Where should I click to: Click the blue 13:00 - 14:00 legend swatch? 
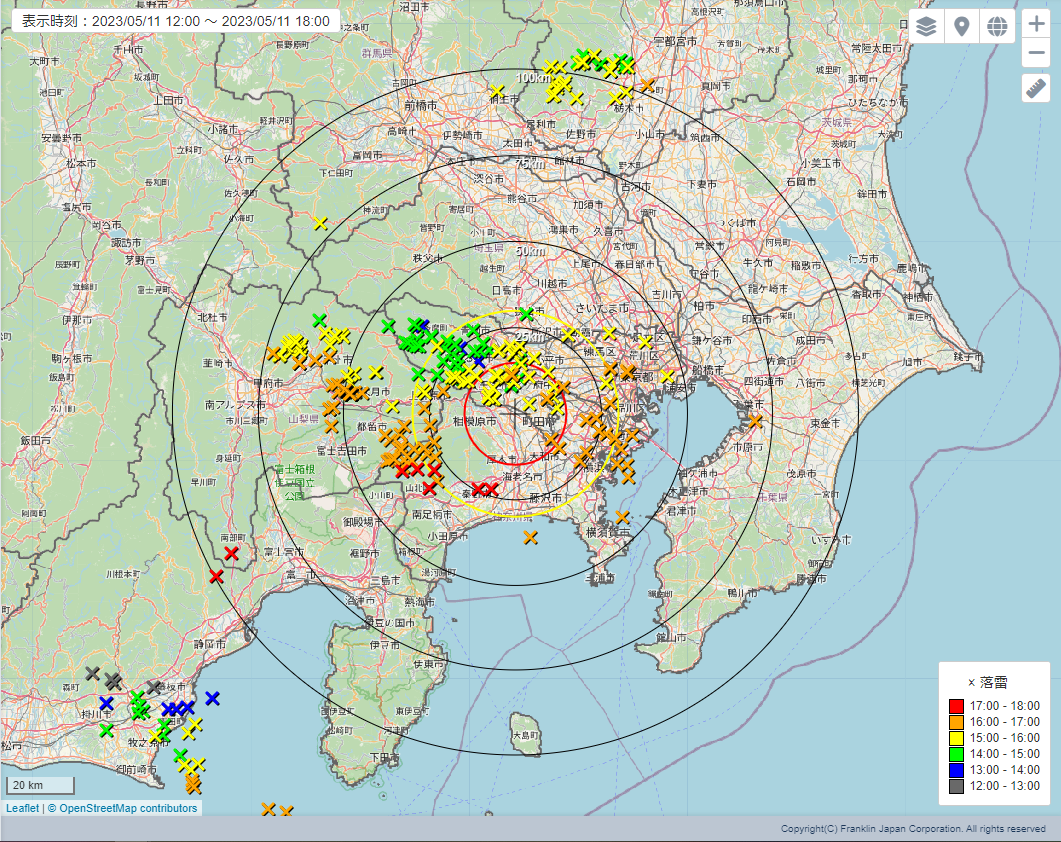coord(956,771)
